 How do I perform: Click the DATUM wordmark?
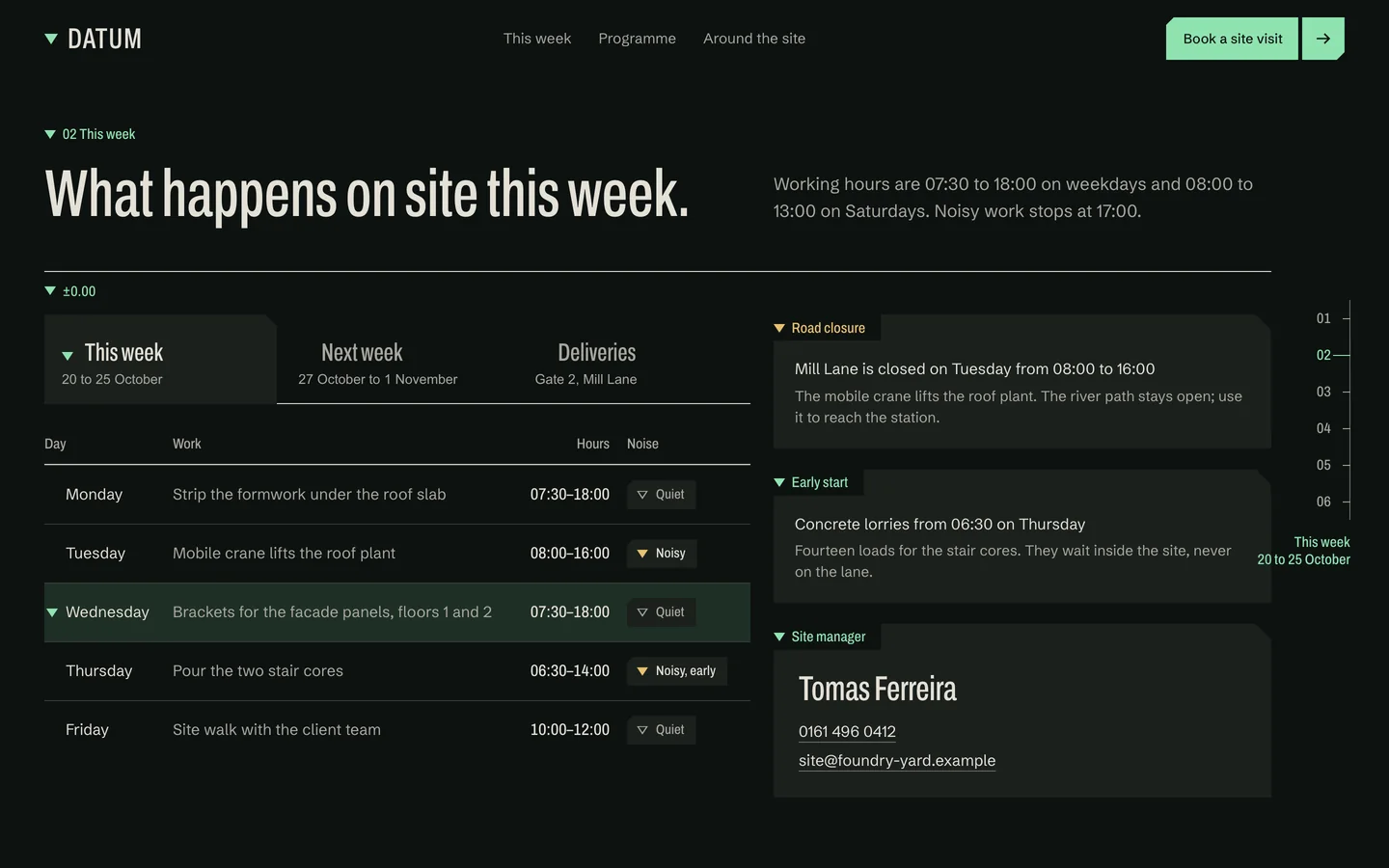[104, 39]
